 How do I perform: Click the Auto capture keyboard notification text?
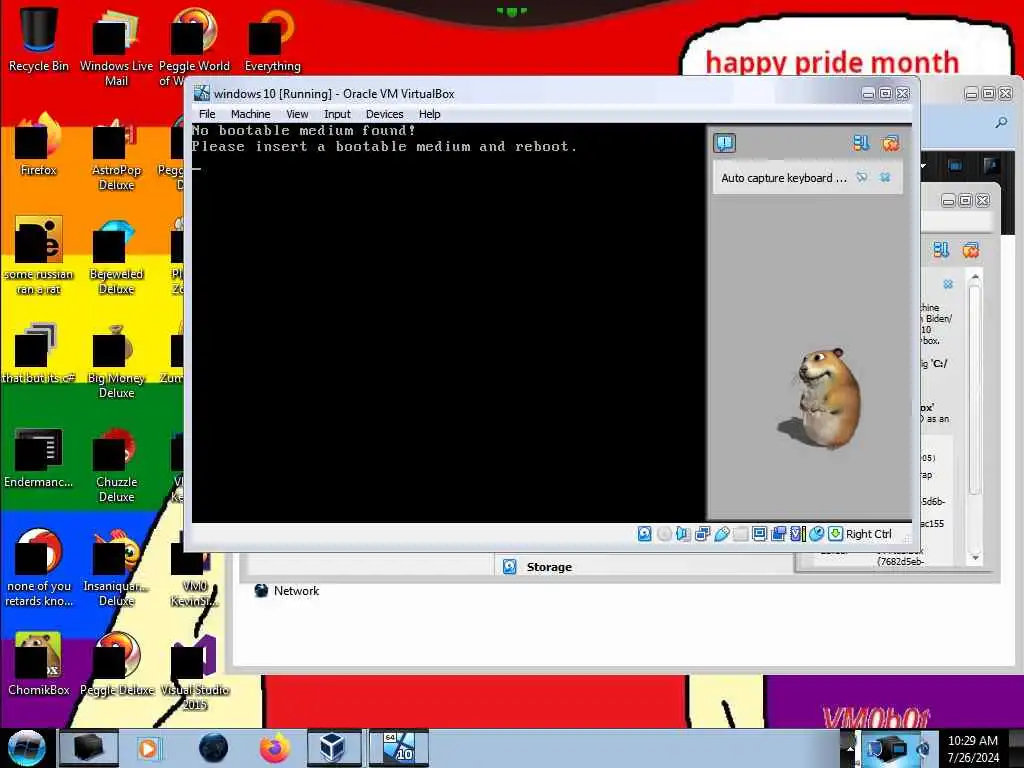tap(784, 178)
